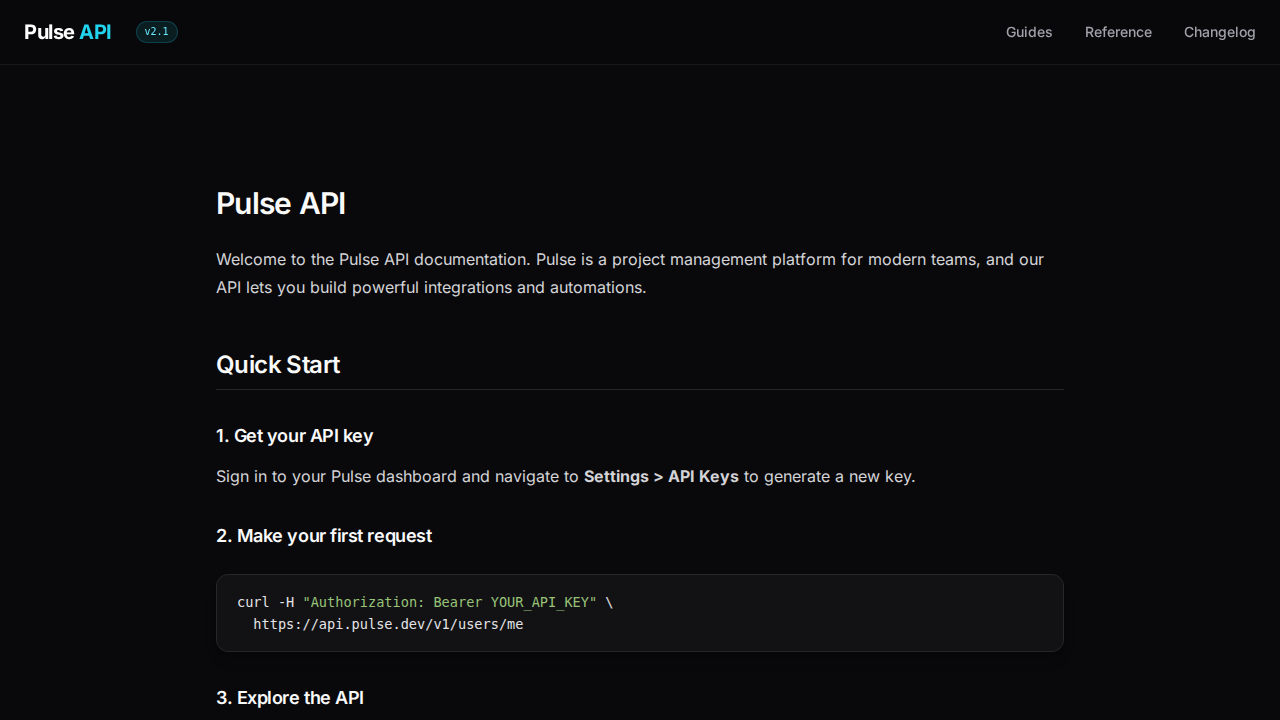Image resolution: width=1280 pixels, height=720 pixels.
Task: Click the YOUR_API_KEY placeholder text
Action: coord(540,602)
